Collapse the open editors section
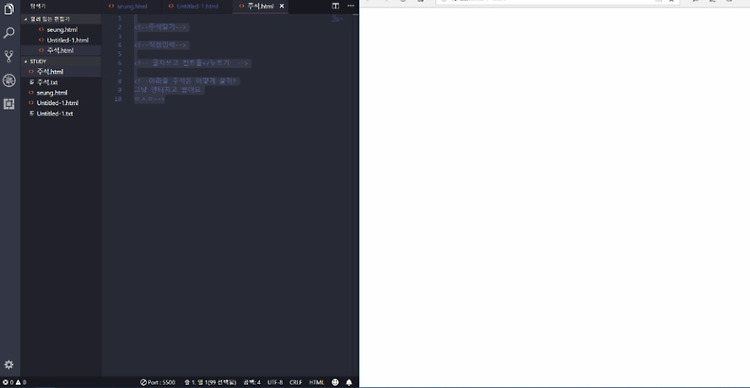Image resolution: width=750 pixels, height=388 pixels. click(x=61, y=19)
